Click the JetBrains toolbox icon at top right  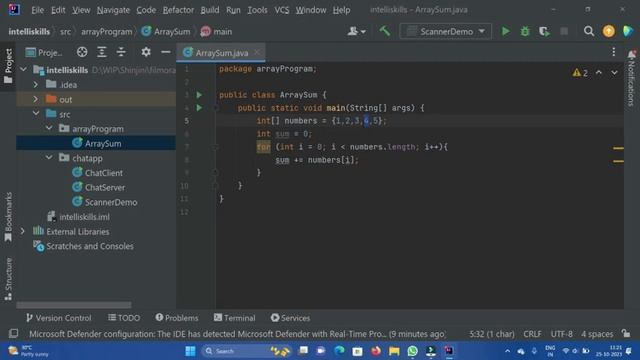tap(629, 31)
